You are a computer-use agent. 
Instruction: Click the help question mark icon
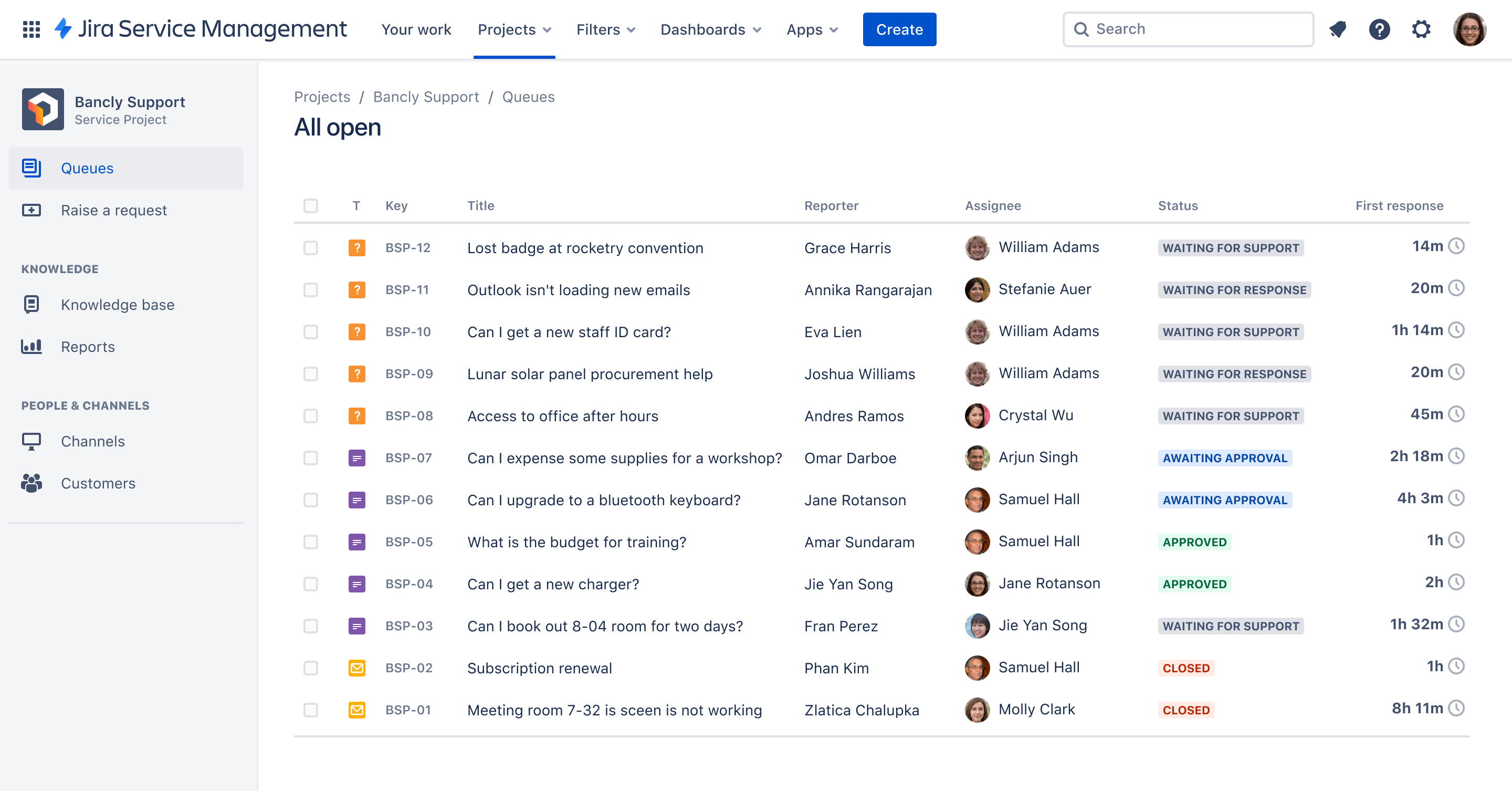pyautogui.click(x=1380, y=29)
